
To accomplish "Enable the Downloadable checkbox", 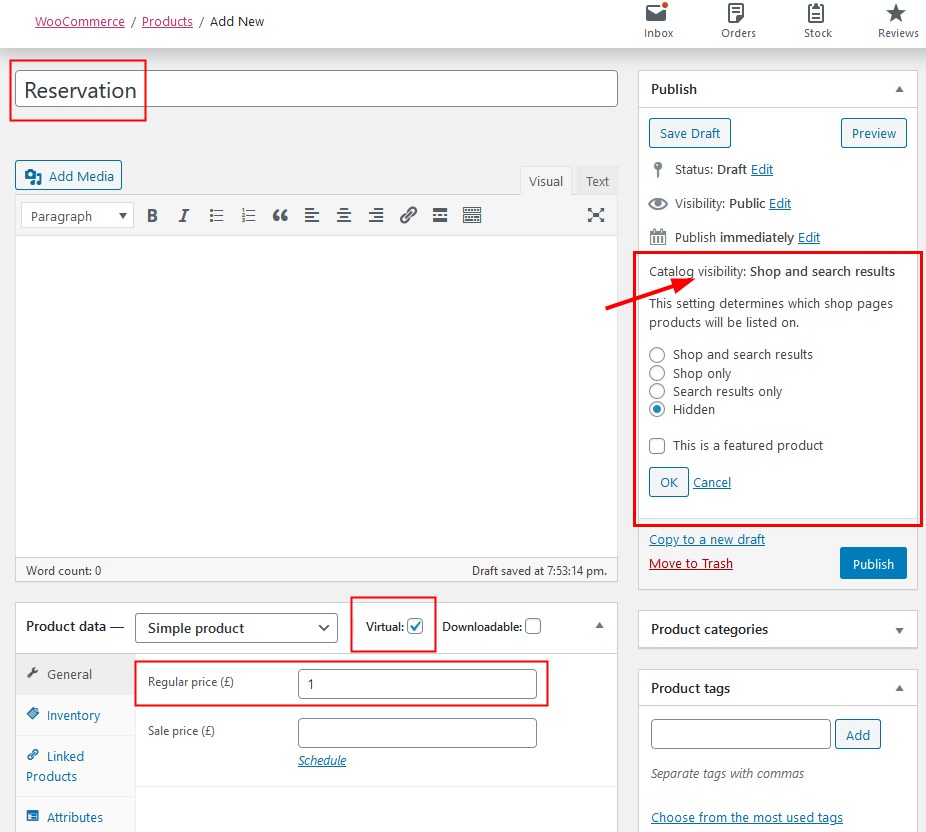I will coord(533,626).
